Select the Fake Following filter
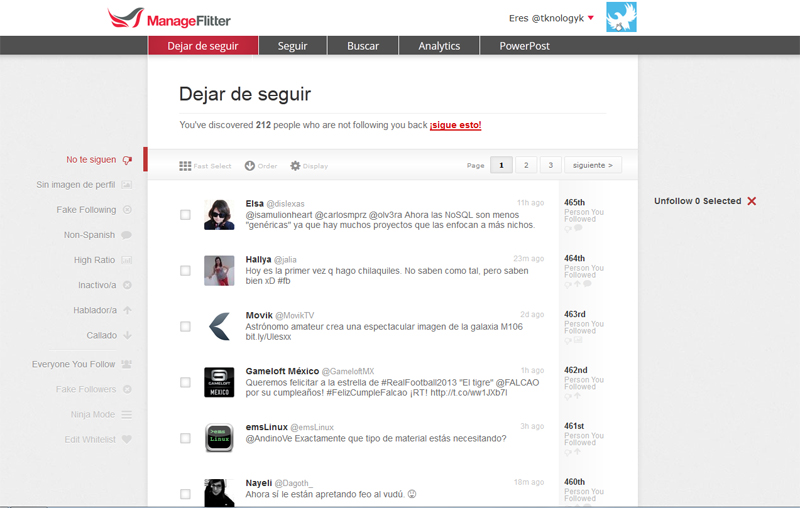Viewport: 800px width, 508px height. pos(86,210)
